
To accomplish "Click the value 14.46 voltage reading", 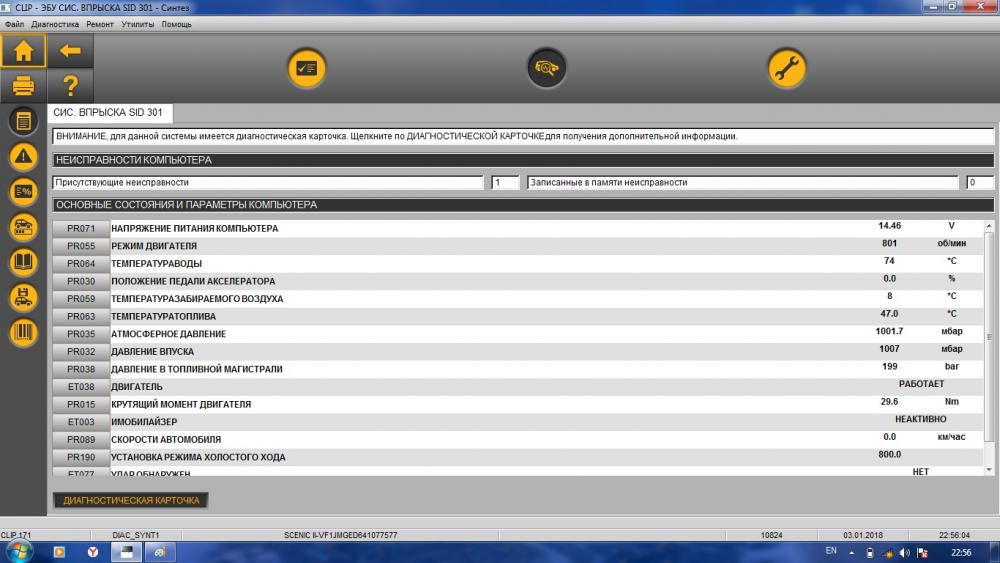I will [889, 226].
